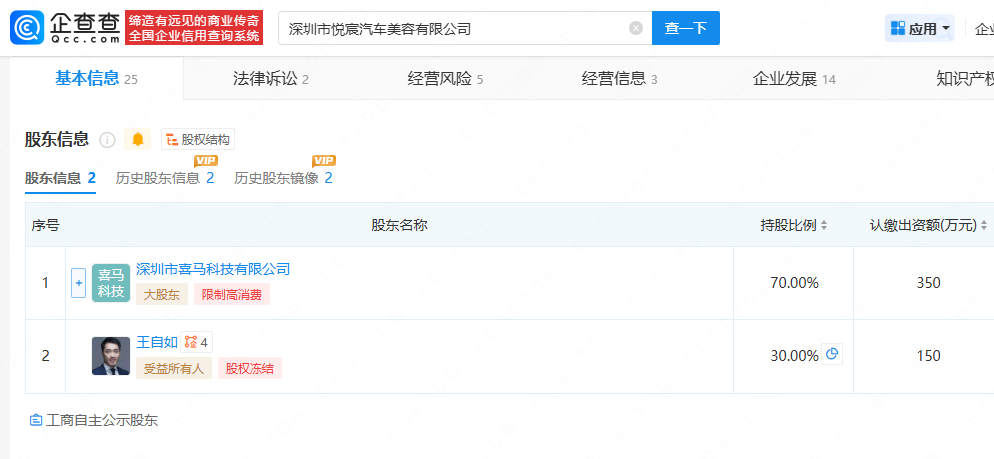Click the pie chart icon beside 30.00%
The width and height of the screenshot is (994, 459).
831,354
